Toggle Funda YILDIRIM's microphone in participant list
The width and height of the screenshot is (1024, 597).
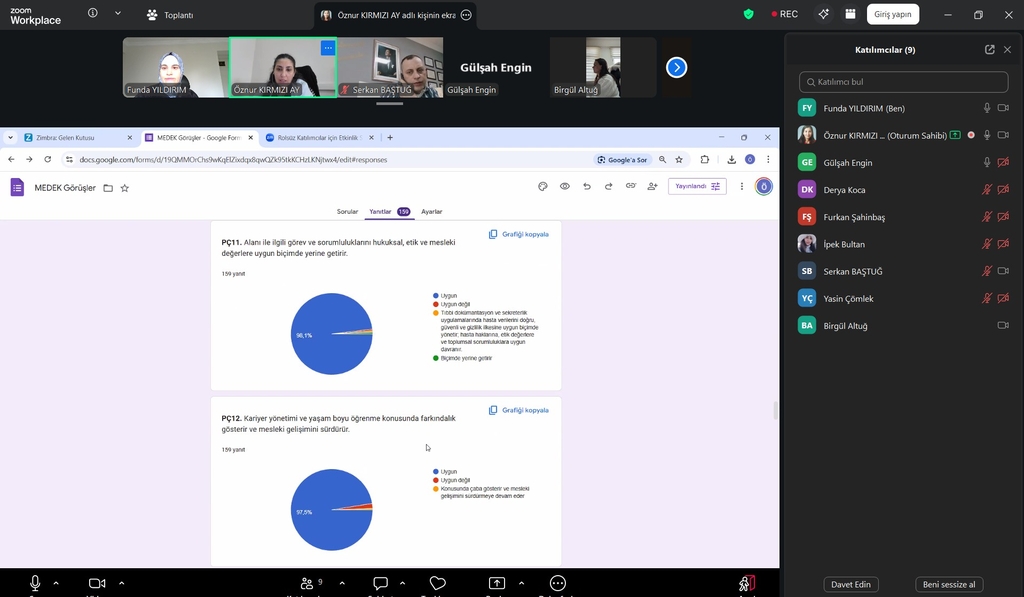coord(987,108)
